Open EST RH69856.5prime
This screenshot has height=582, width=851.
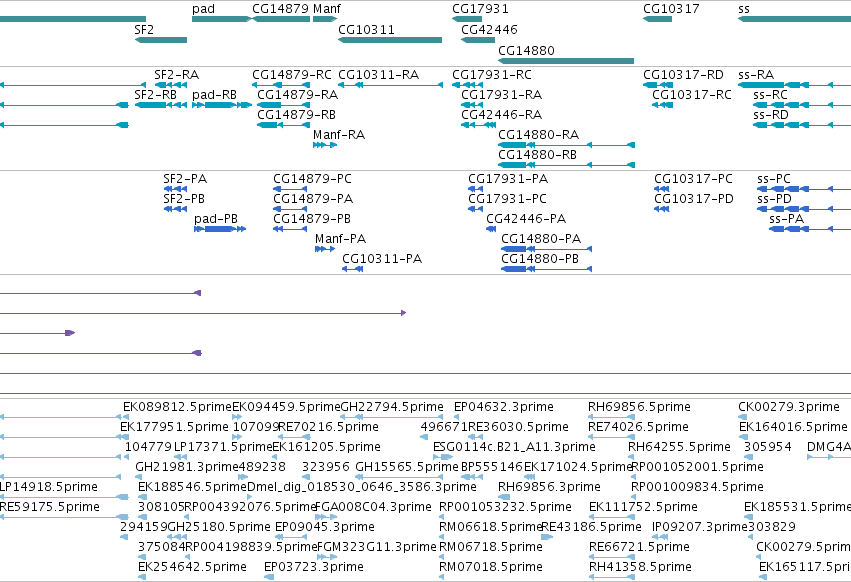(639, 407)
